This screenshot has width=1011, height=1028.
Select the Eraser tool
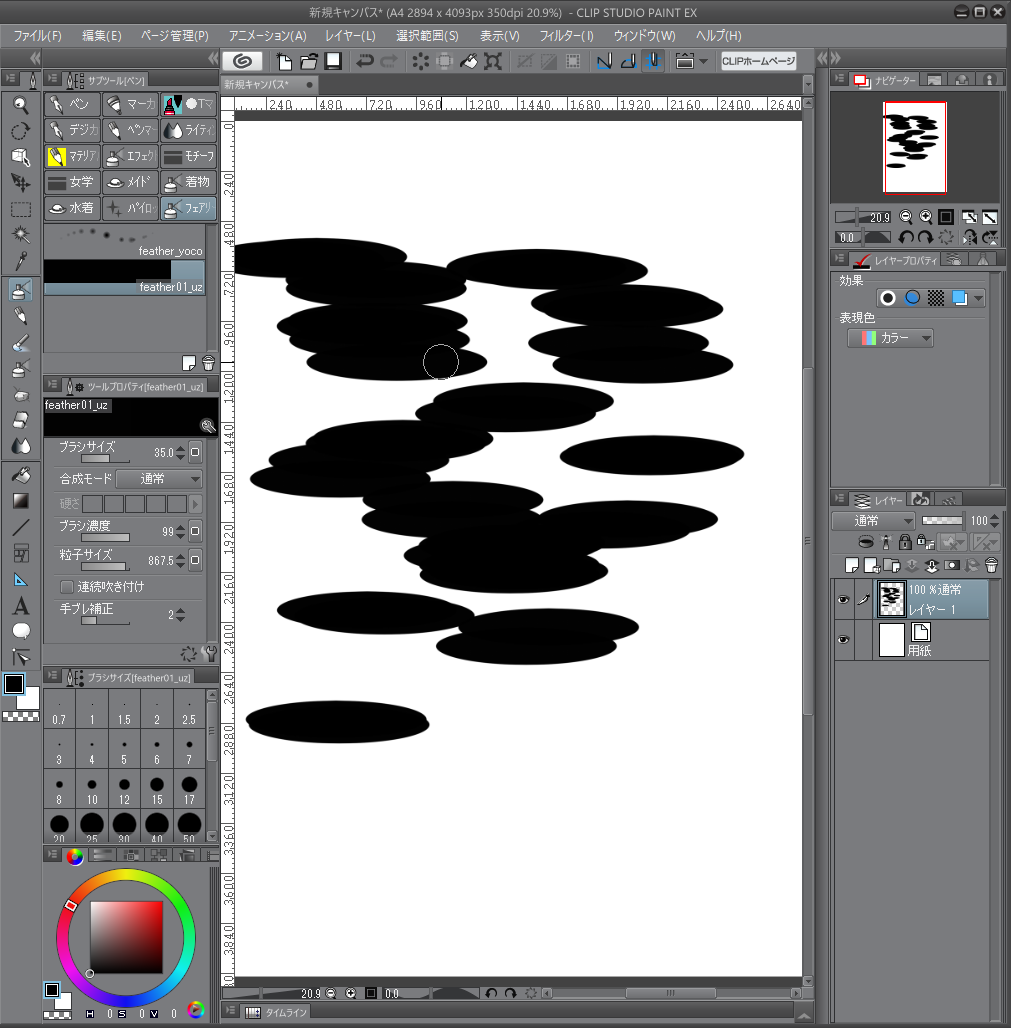tap(20, 420)
